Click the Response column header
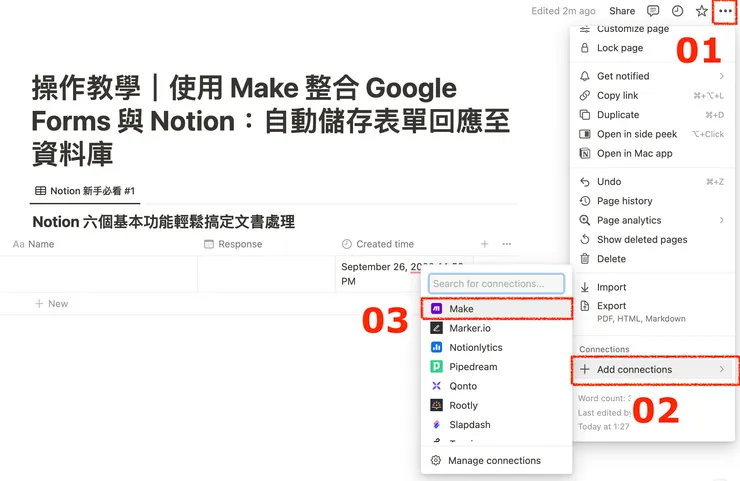Viewport: 740px width, 481px height. (267, 244)
